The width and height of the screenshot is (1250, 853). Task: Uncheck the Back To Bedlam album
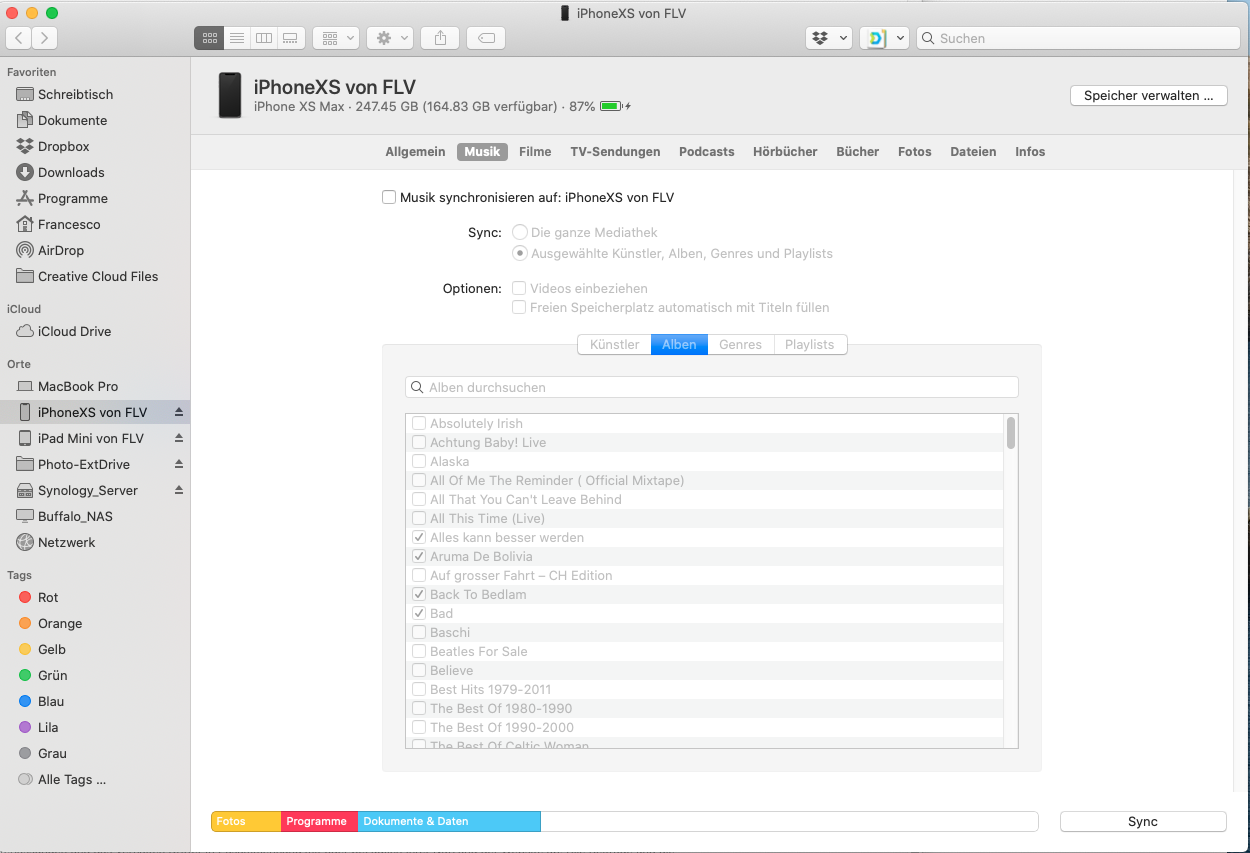419,594
